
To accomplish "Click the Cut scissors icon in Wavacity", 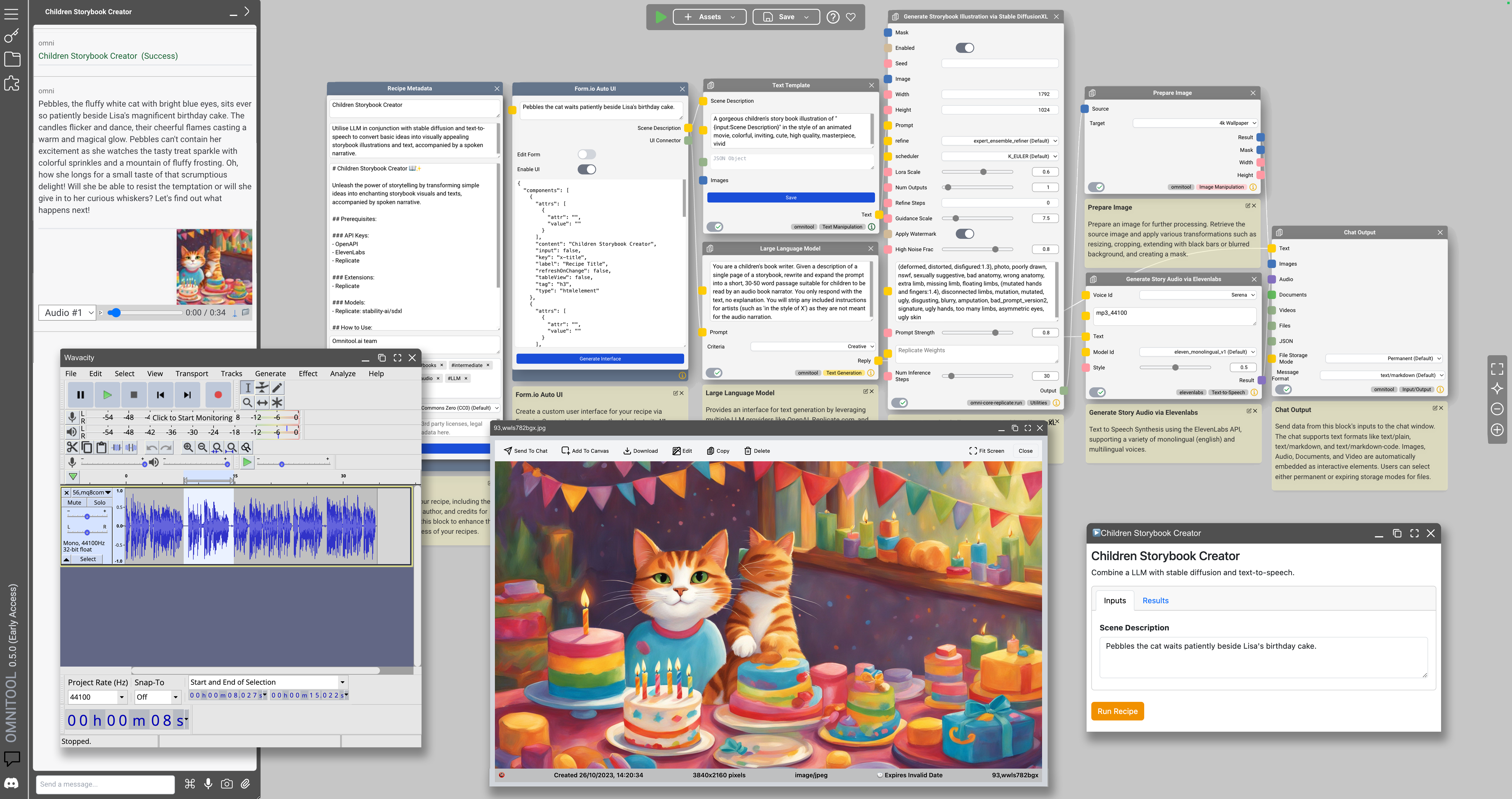I will coord(72,447).
